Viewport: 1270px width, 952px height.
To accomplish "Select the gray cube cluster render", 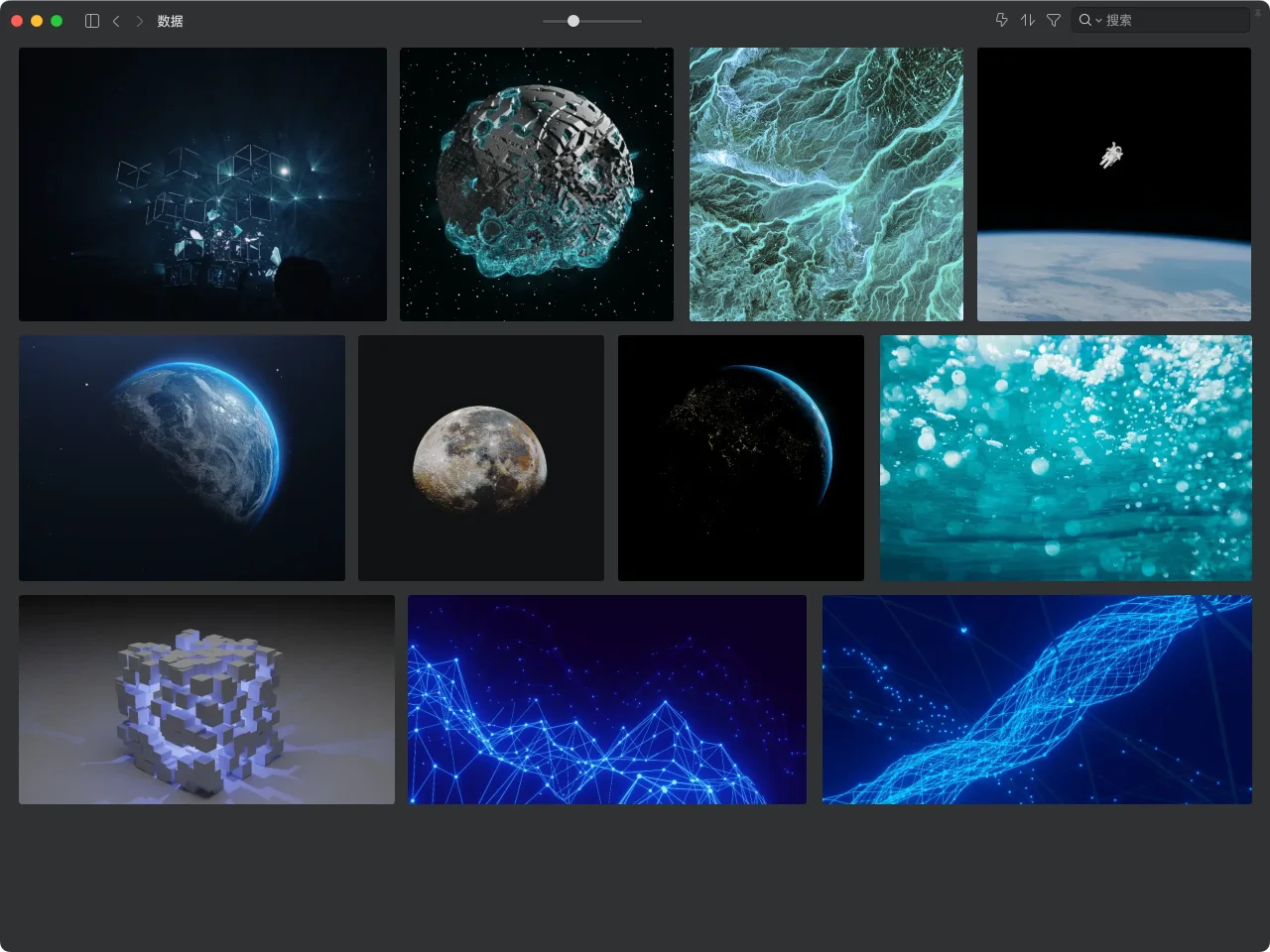I will pyautogui.click(x=206, y=699).
